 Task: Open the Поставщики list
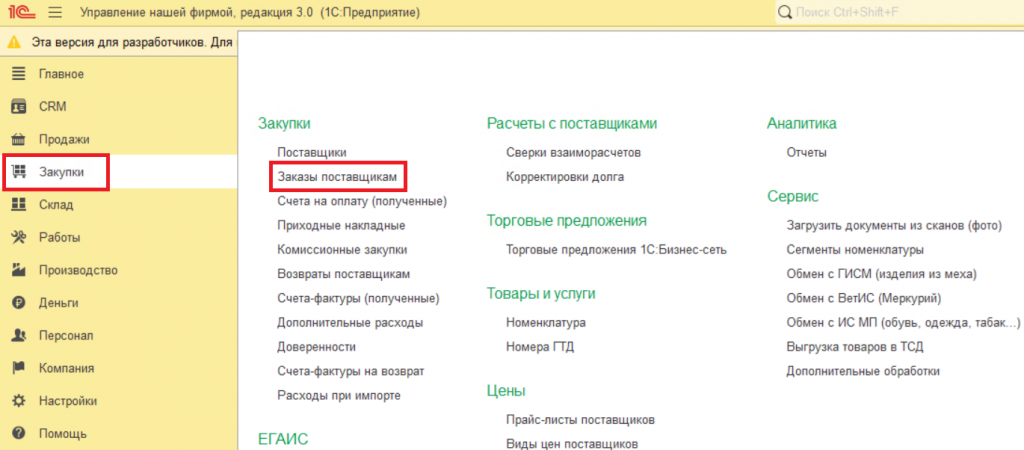point(312,152)
